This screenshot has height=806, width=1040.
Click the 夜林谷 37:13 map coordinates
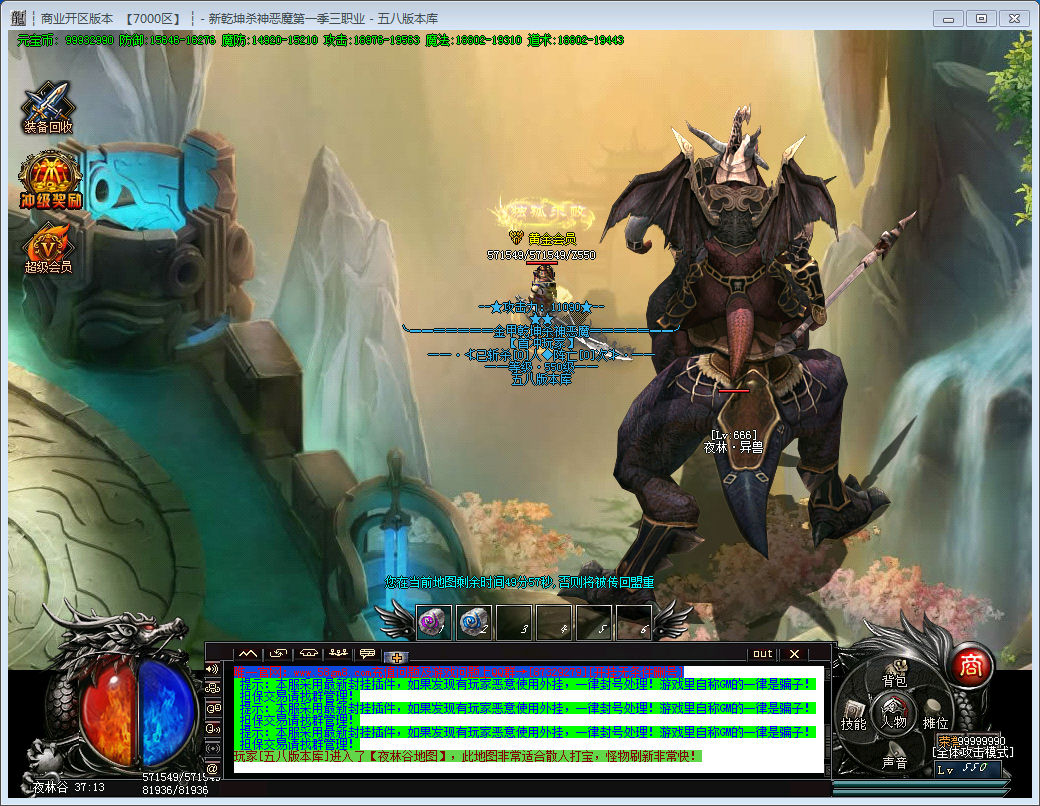(x=69, y=787)
